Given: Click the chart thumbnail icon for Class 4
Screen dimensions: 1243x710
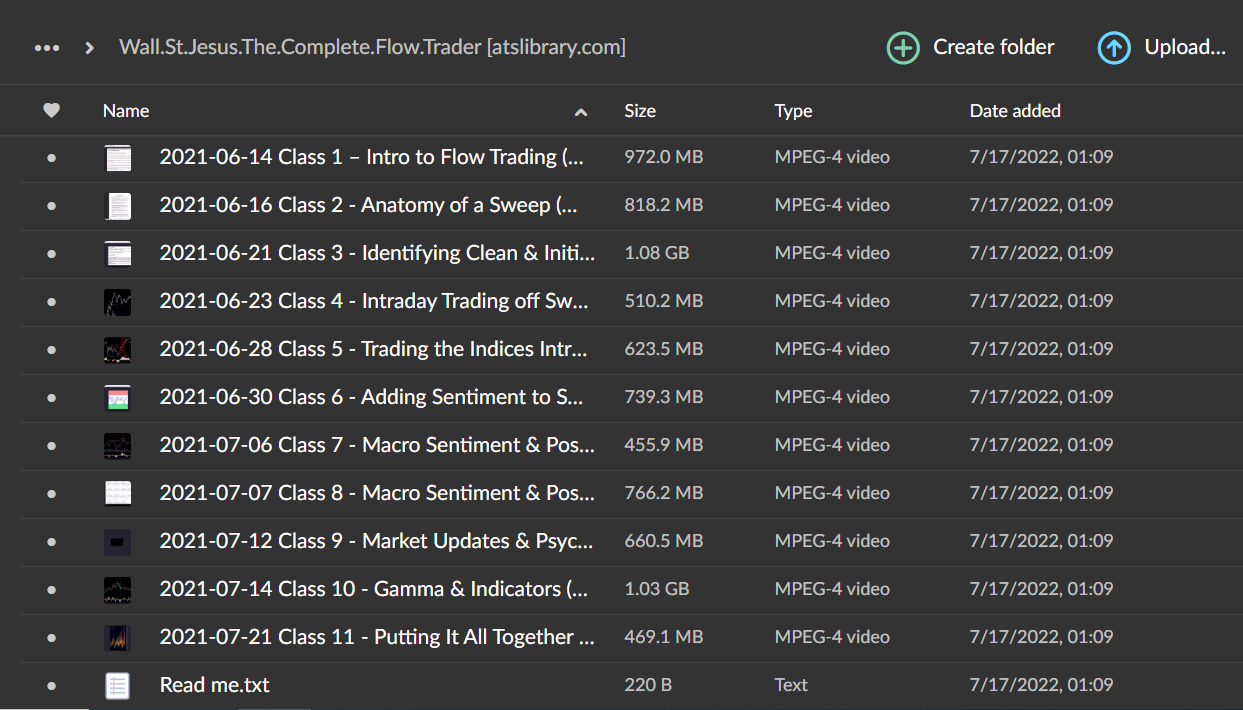Looking at the screenshot, I should [x=118, y=301].
